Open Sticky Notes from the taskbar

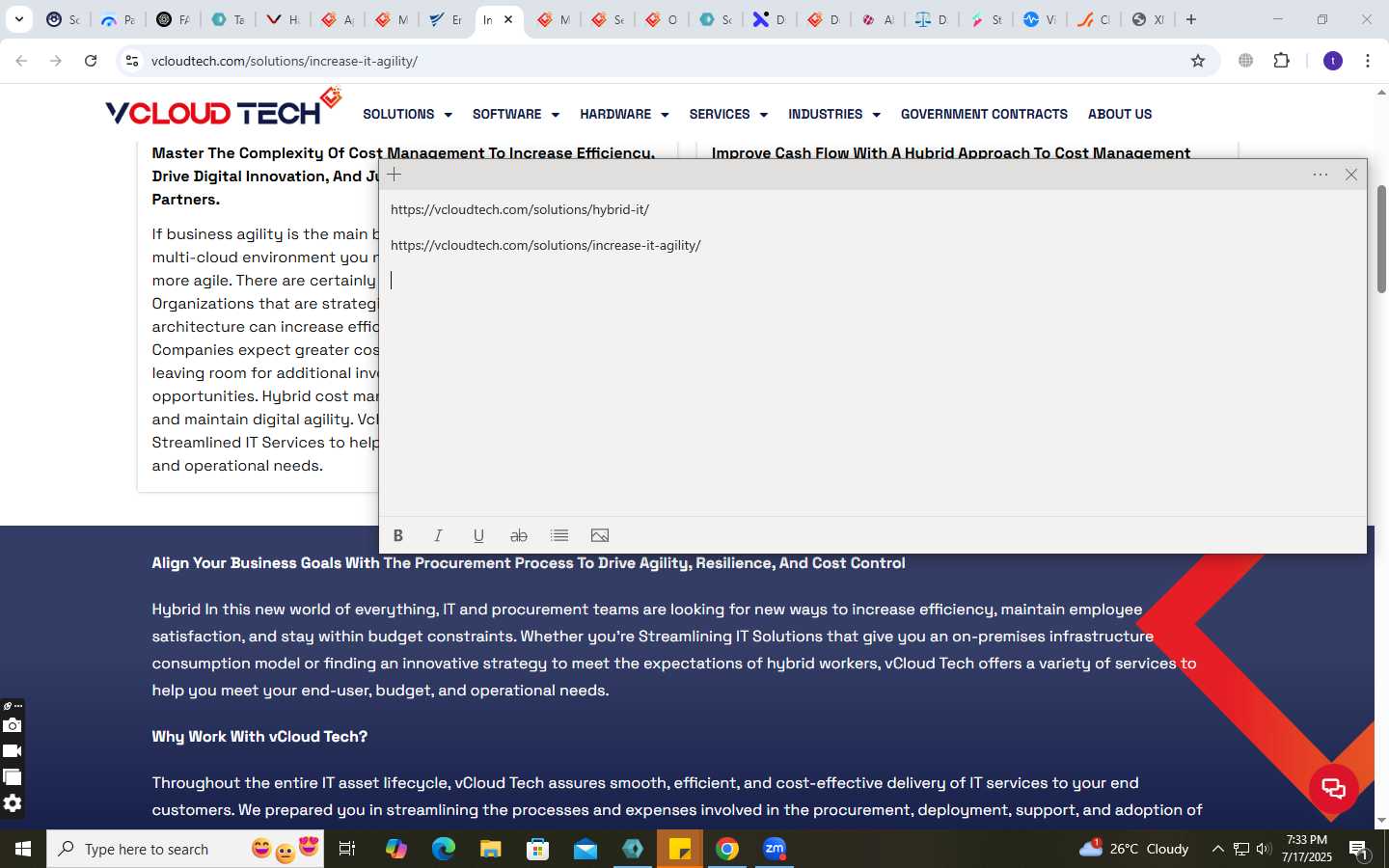tap(680, 849)
